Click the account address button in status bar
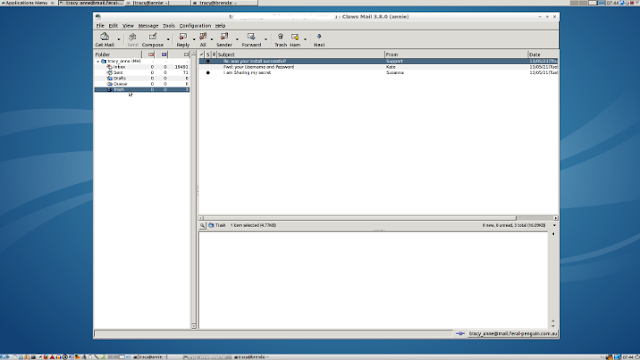Viewport: 640px width, 360px height. click(513, 333)
